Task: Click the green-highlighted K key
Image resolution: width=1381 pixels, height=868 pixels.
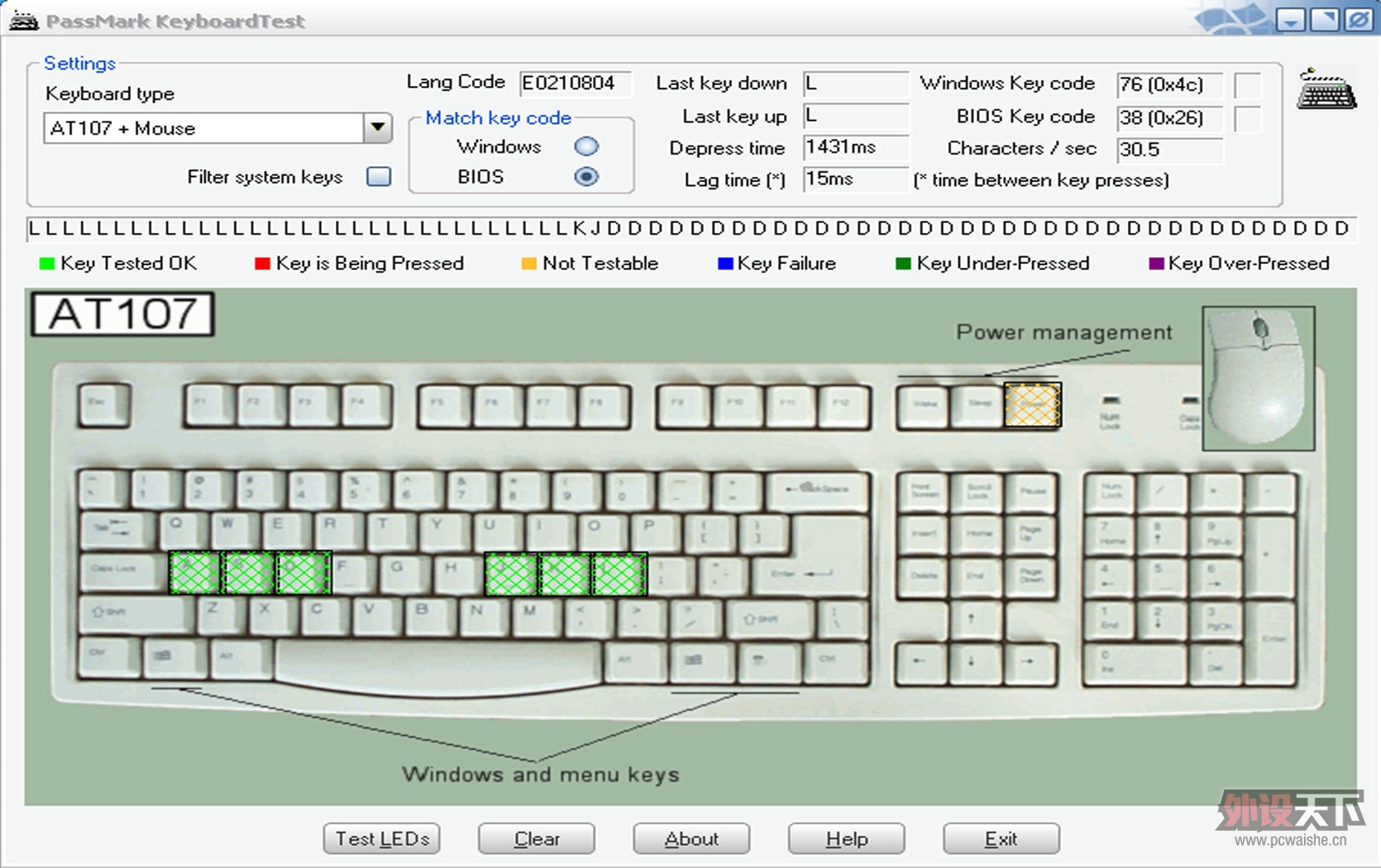Action: click(565, 575)
